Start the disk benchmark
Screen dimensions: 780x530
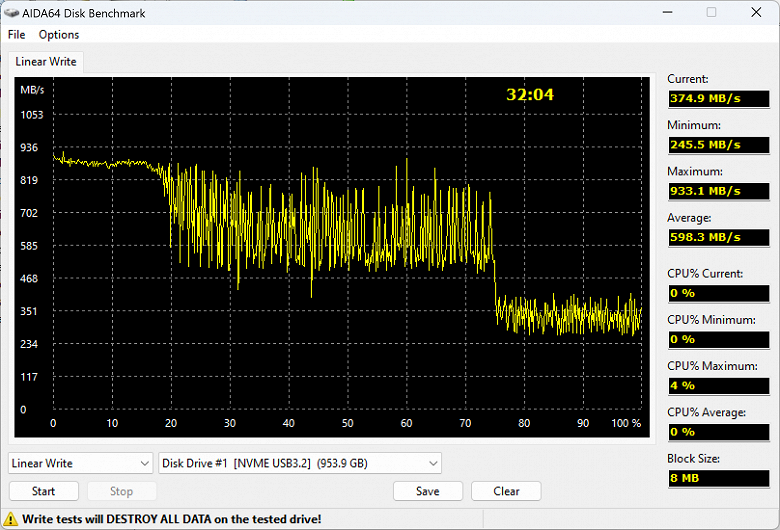tap(44, 491)
